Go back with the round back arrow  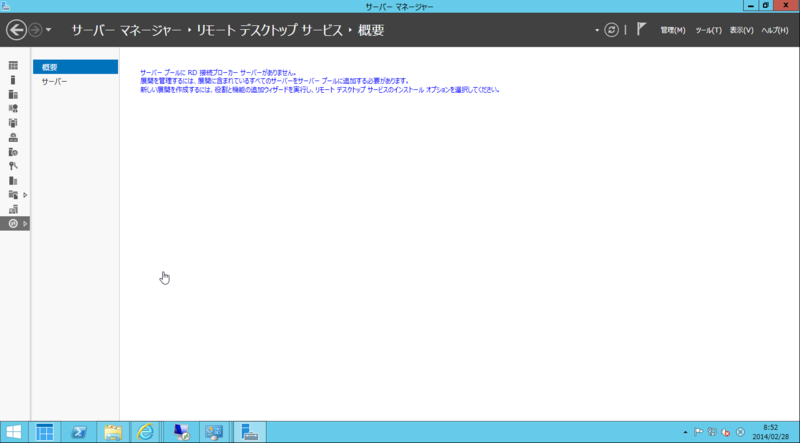16,30
